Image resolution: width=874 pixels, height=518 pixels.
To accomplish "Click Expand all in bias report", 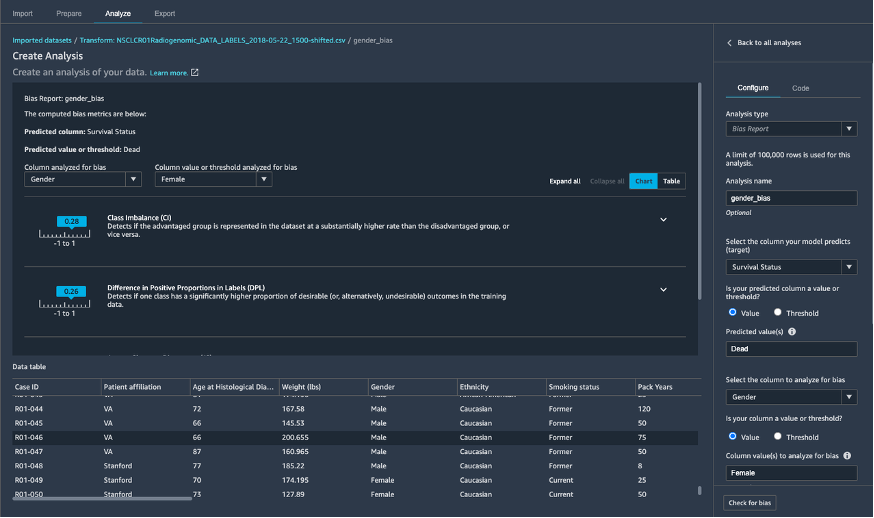I will [x=565, y=181].
